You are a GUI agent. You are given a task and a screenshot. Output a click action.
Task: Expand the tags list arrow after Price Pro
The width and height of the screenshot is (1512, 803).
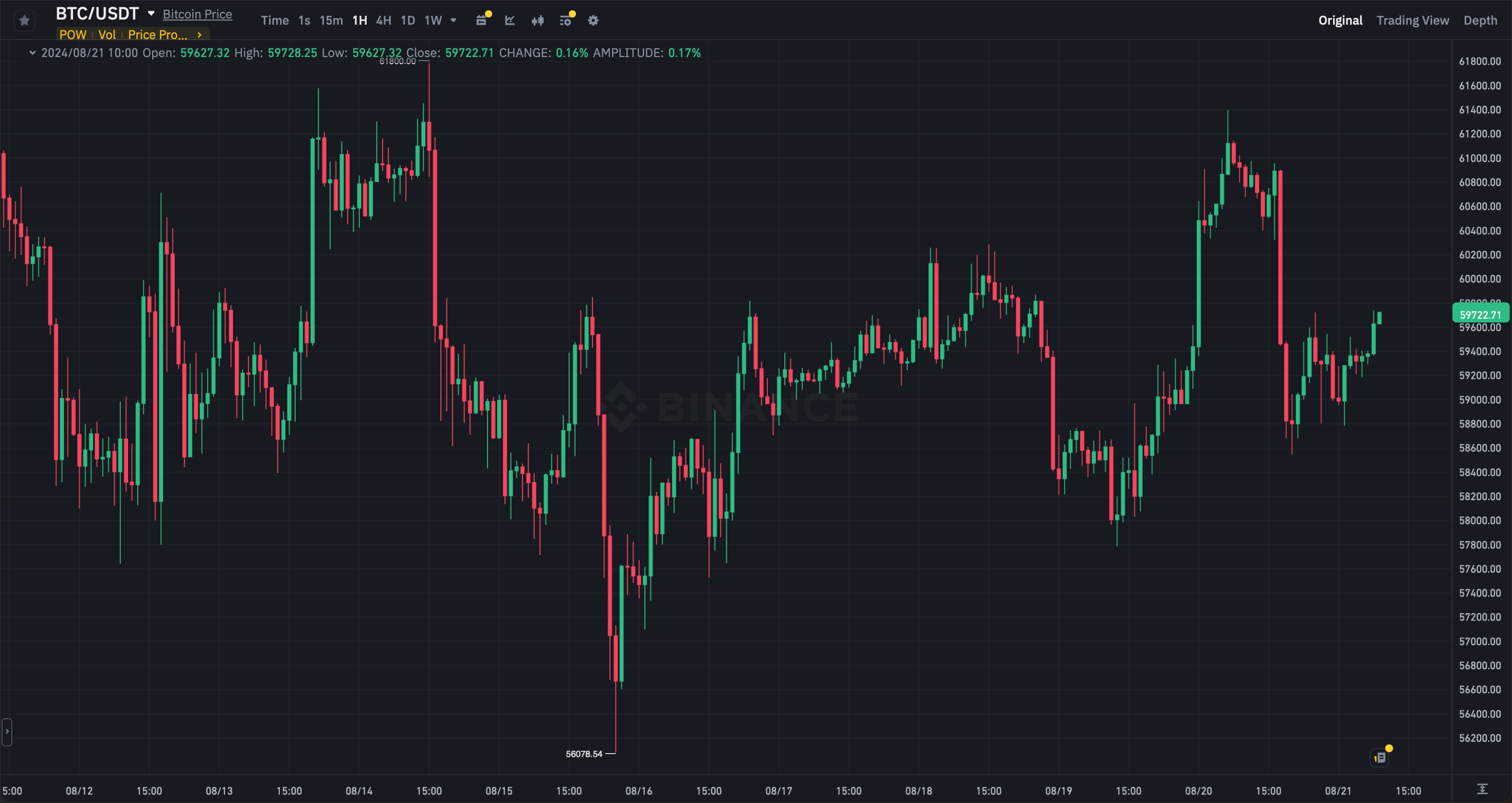[x=200, y=34]
